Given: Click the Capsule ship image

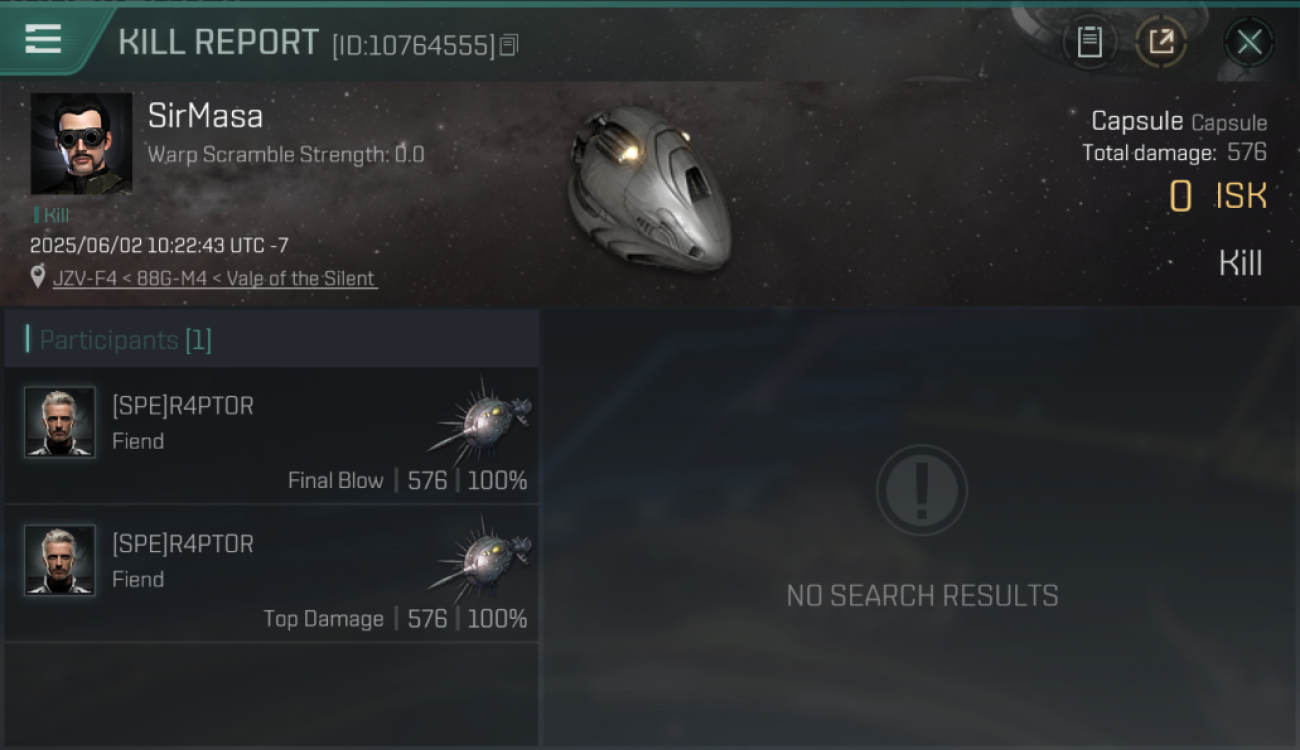Looking at the screenshot, I should (648, 188).
